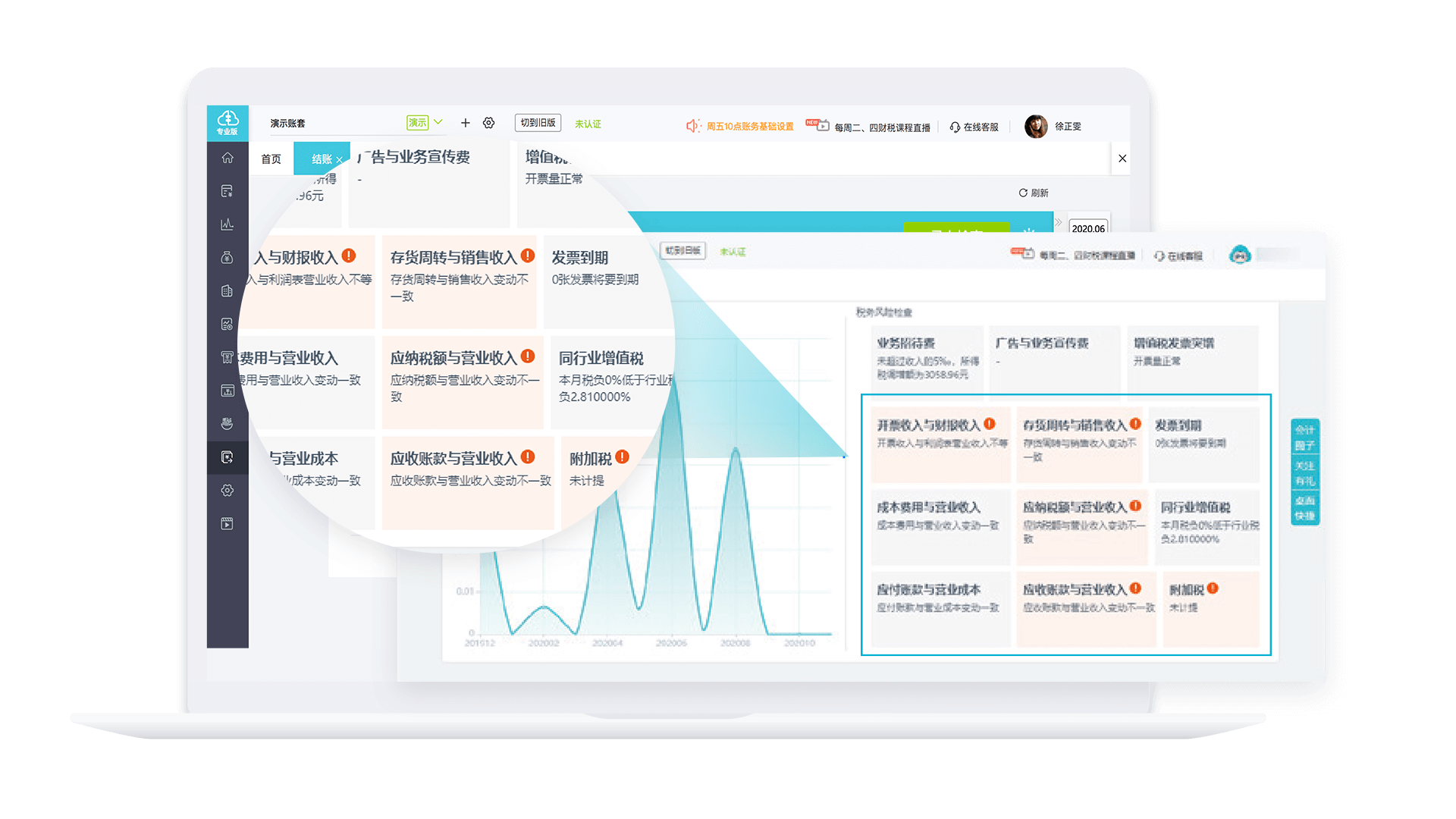1456x819 pixels.
Task: Click the double-chevron expander beside period box
Action: click(x=1059, y=222)
